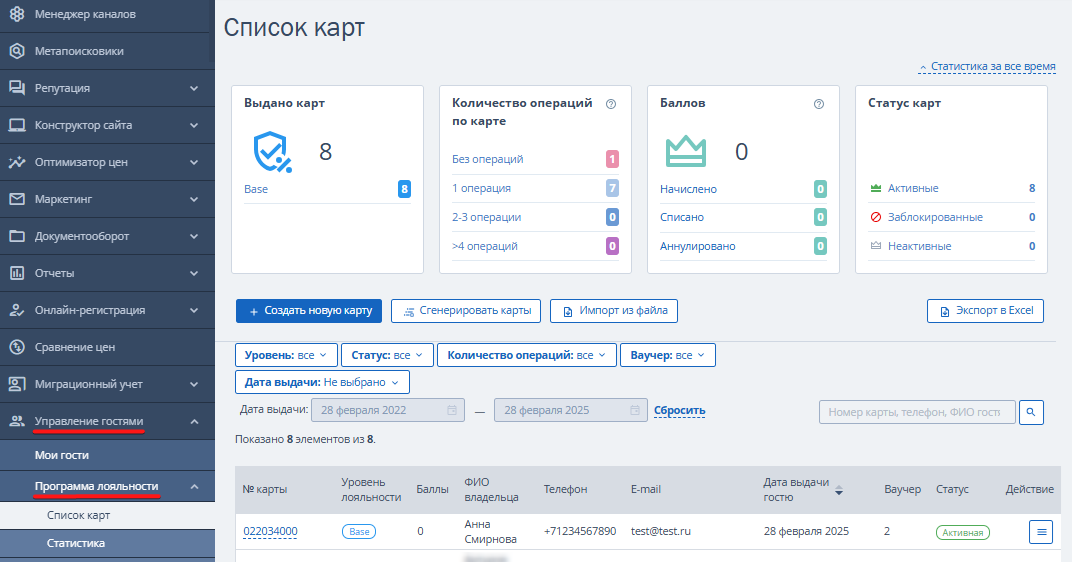Click the help icon beside Баллов
This screenshot has width=1072, height=562.
tap(819, 104)
